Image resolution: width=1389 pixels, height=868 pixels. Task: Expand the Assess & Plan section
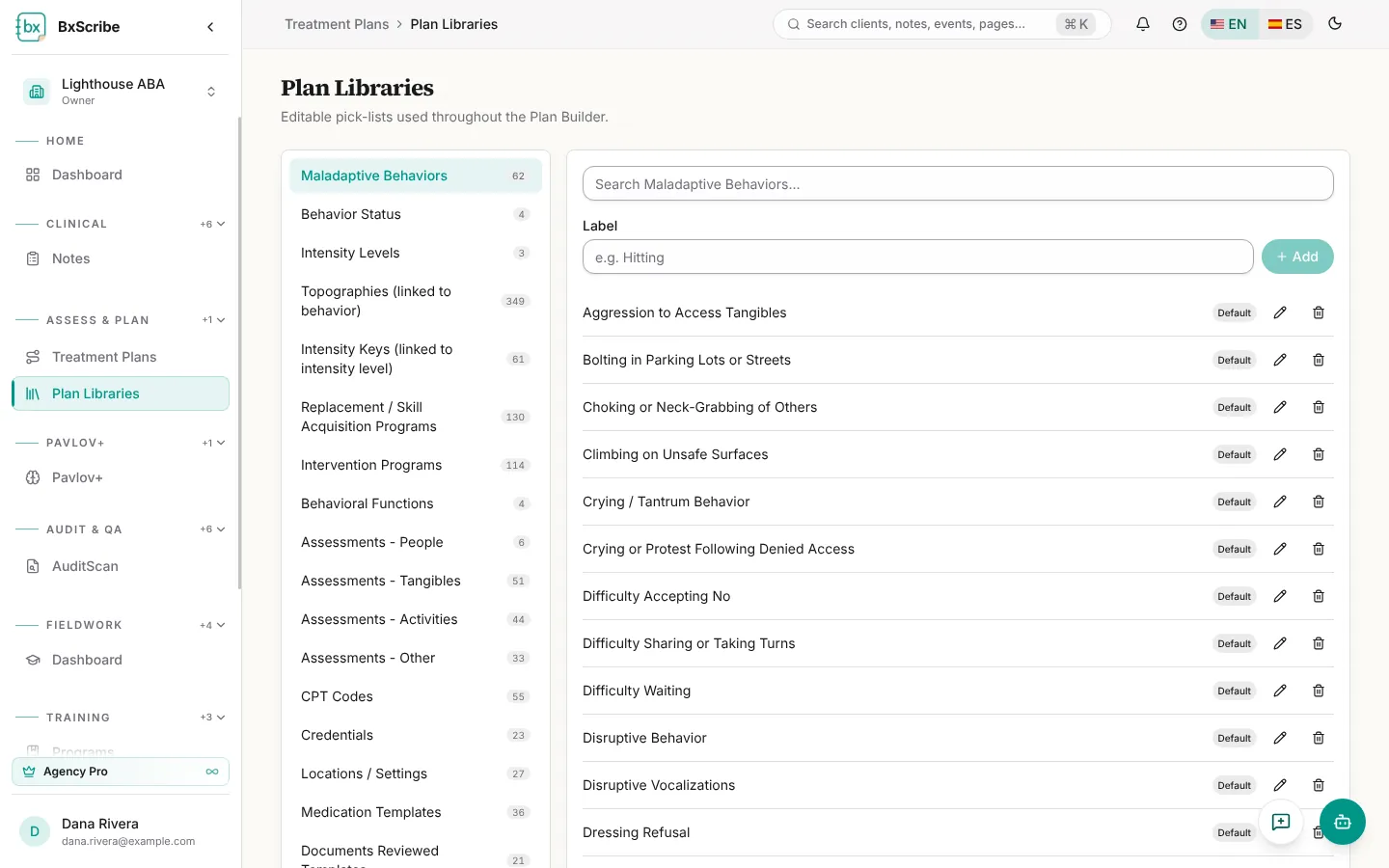pyautogui.click(x=213, y=320)
